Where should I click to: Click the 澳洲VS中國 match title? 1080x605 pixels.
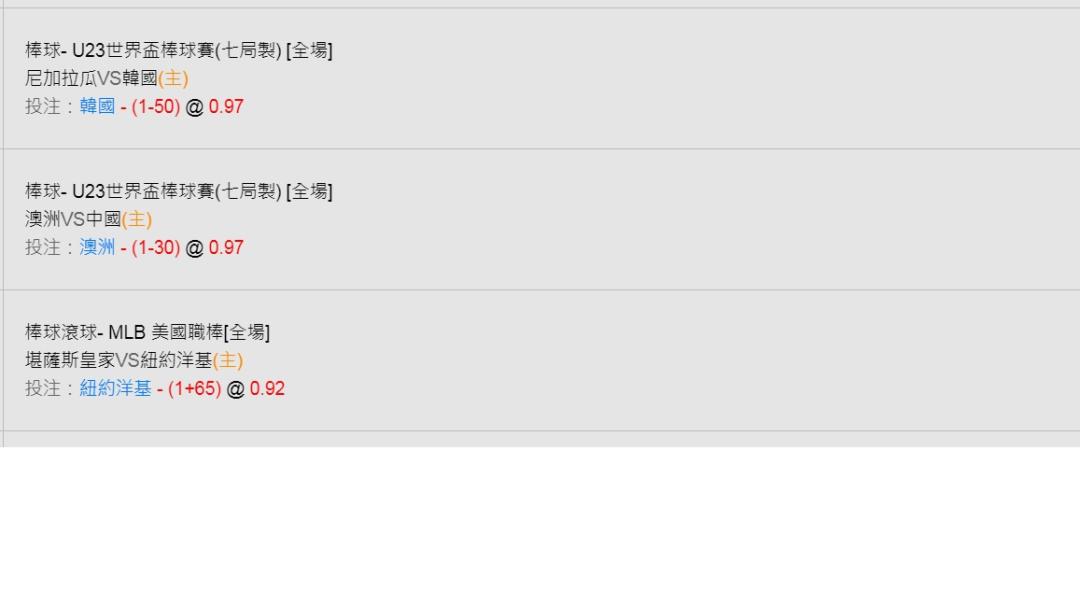tap(73, 219)
